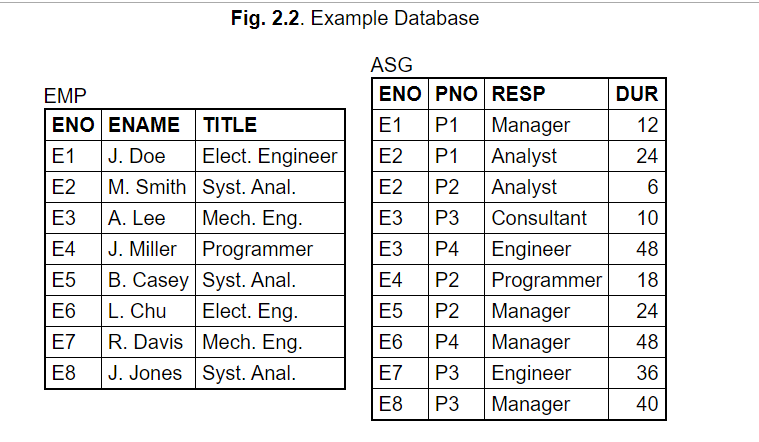Select the Elect. Engineer title cell

point(270,156)
